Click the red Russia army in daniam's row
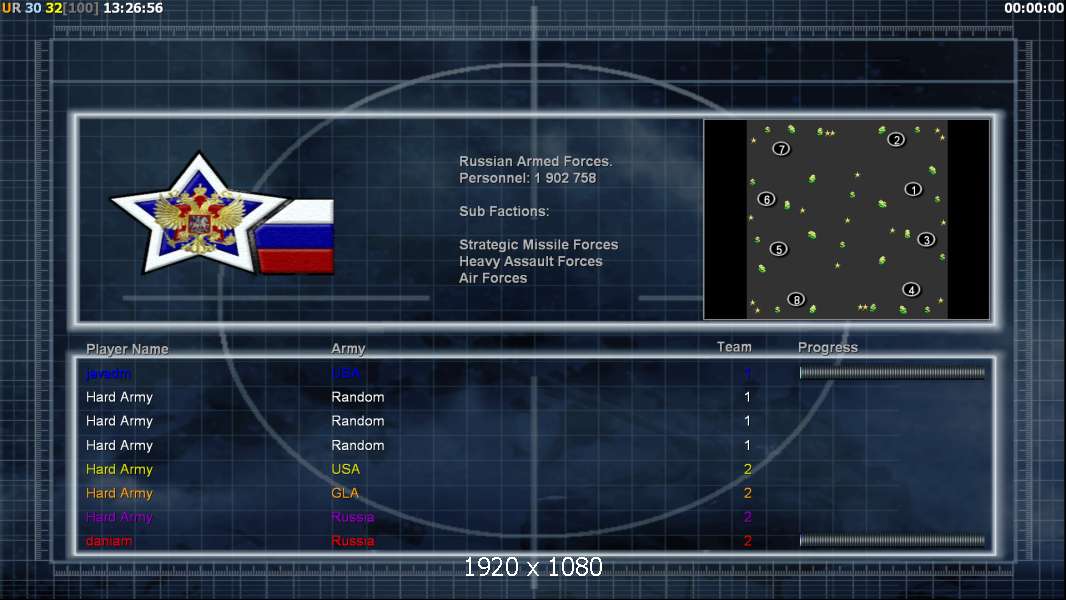Viewport: 1066px width, 600px height. coord(352,541)
